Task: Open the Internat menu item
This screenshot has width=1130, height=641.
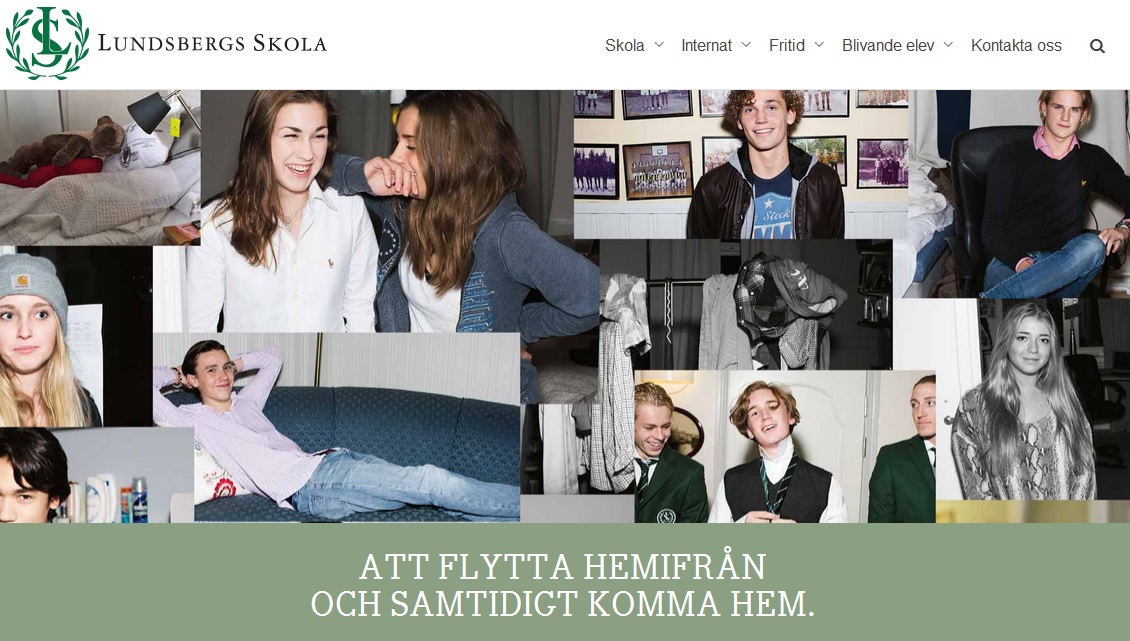Action: click(706, 45)
